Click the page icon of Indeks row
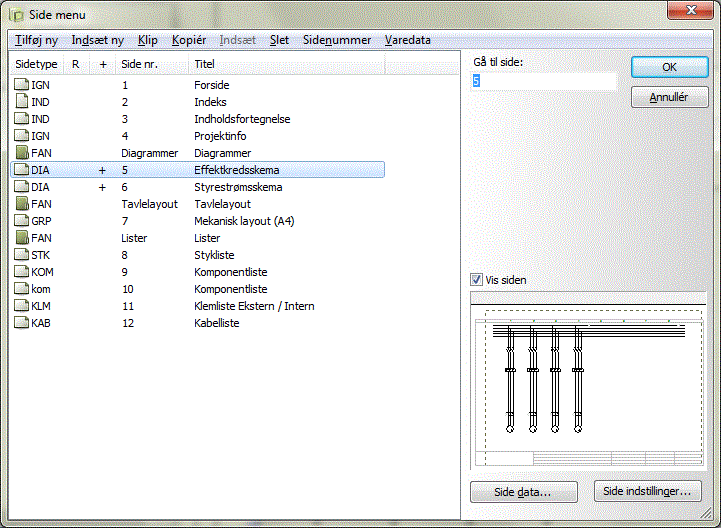 point(22,102)
